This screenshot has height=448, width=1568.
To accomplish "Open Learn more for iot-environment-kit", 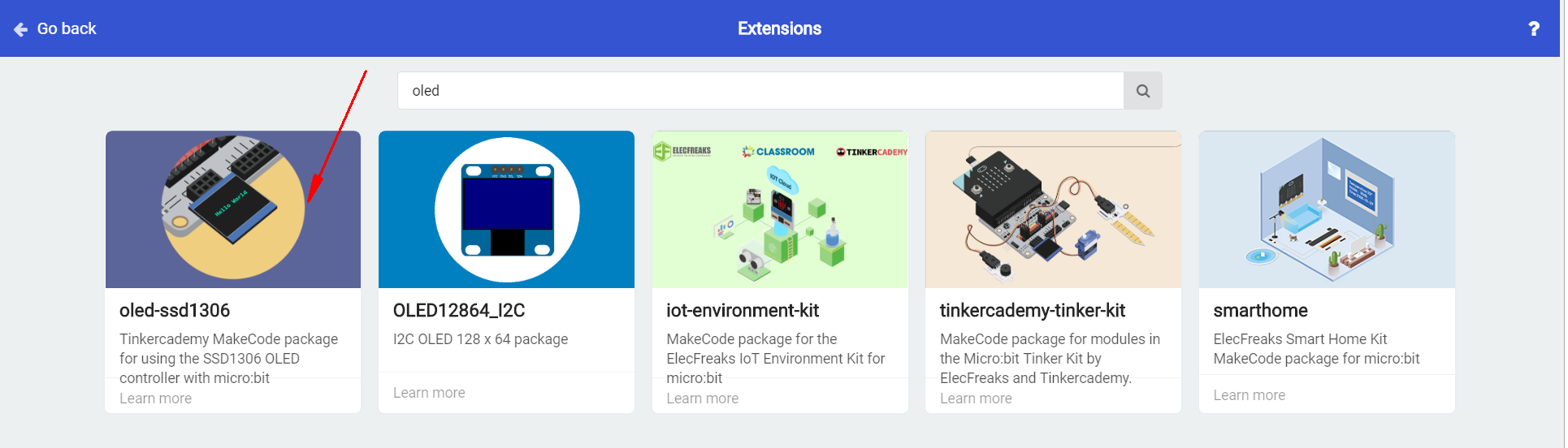I will click(x=703, y=398).
